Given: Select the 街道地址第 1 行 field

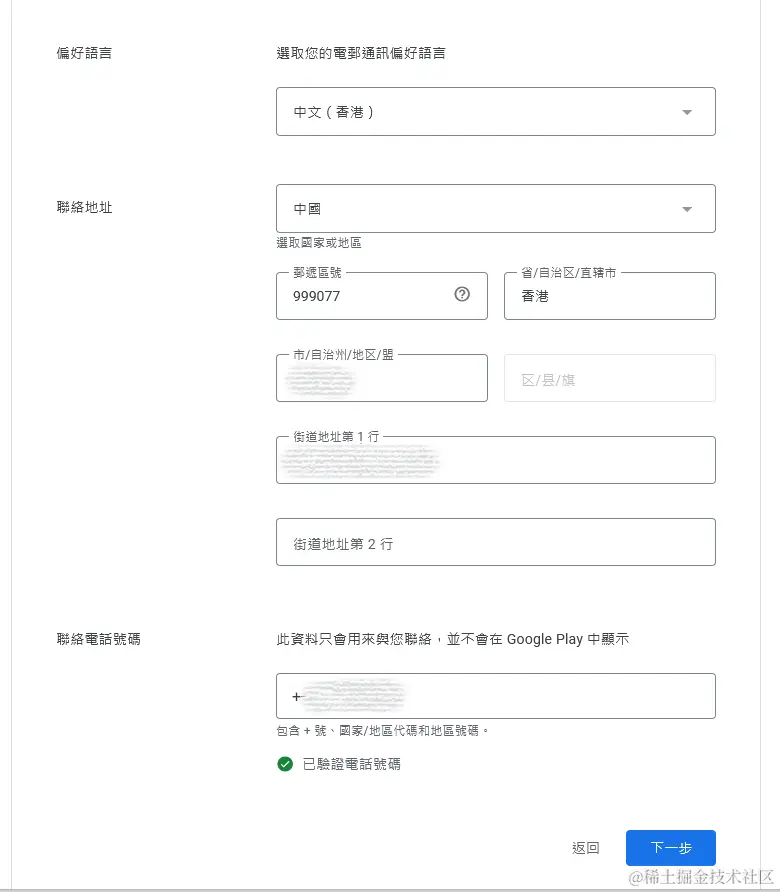Looking at the screenshot, I should pyautogui.click(x=495, y=460).
